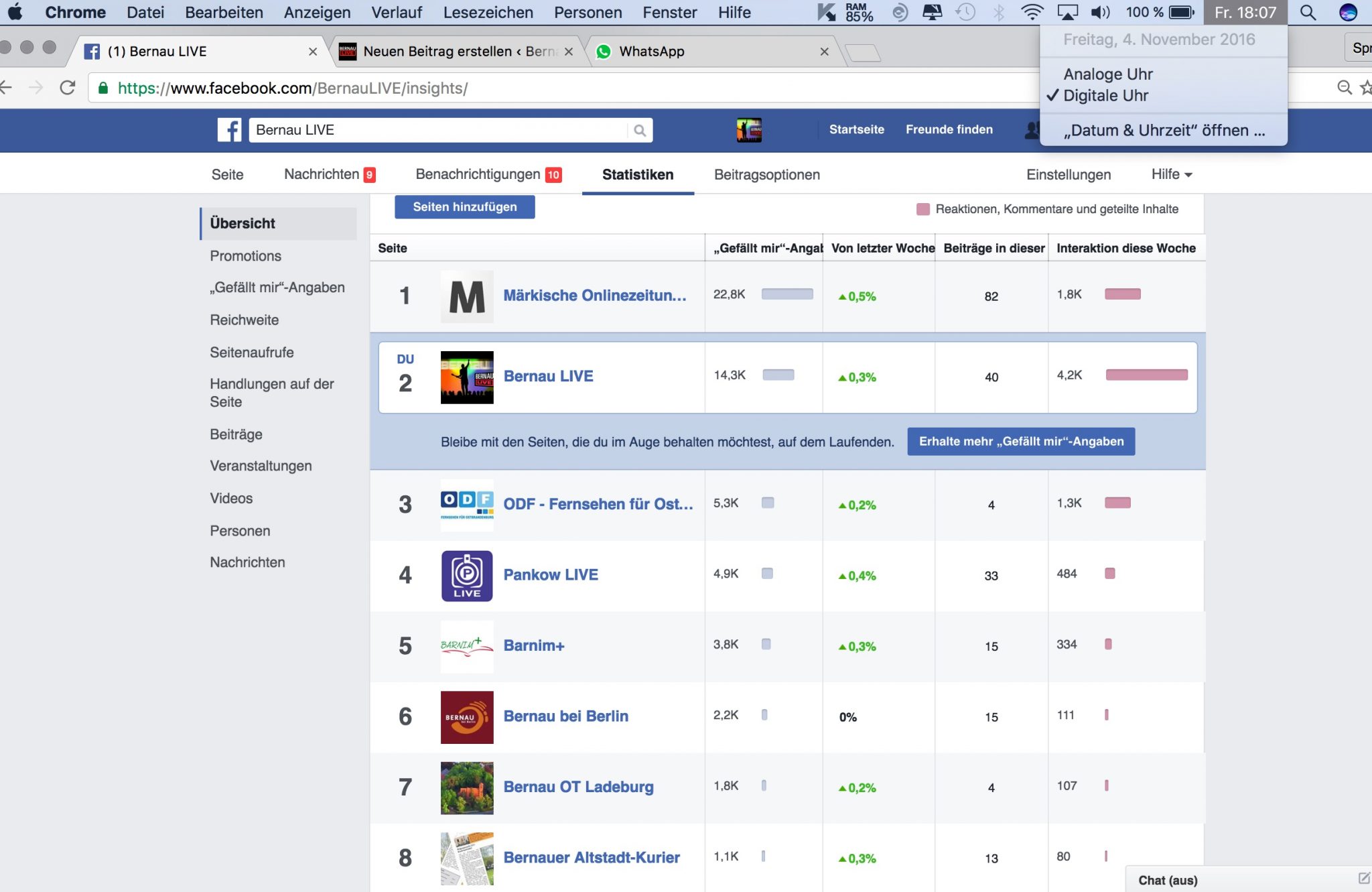Open "Datum & Uhrzeit" öffnen entry
This screenshot has width=1372, height=892.
(x=1164, y=131)
